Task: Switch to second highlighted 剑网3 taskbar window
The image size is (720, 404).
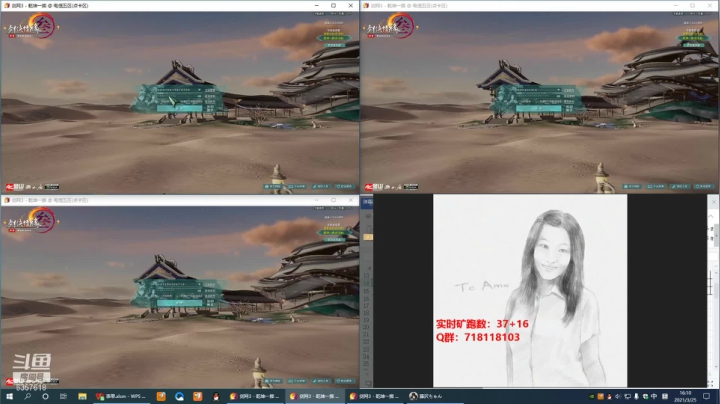Action: 315,396
